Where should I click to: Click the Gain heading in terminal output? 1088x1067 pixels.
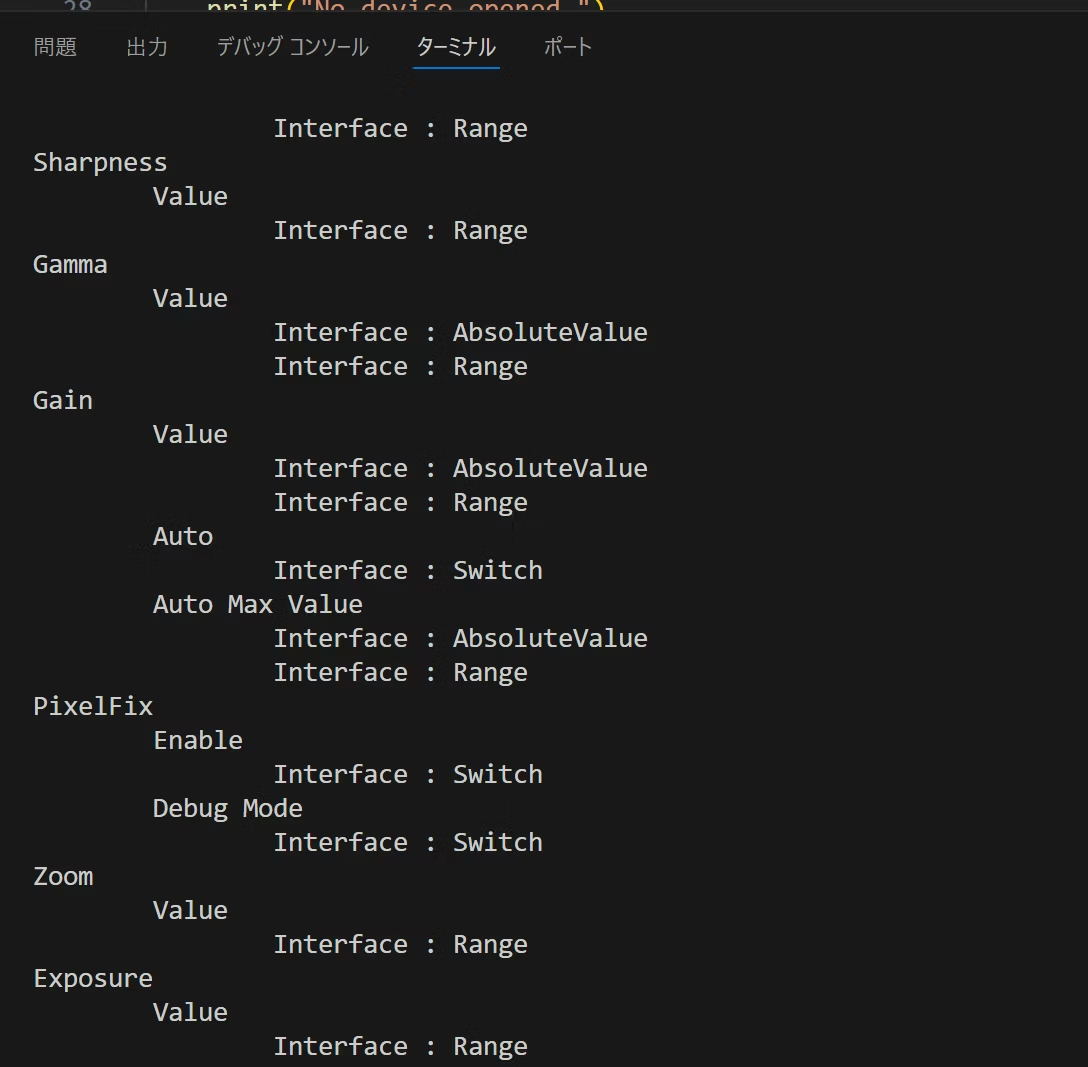point(63,400)
